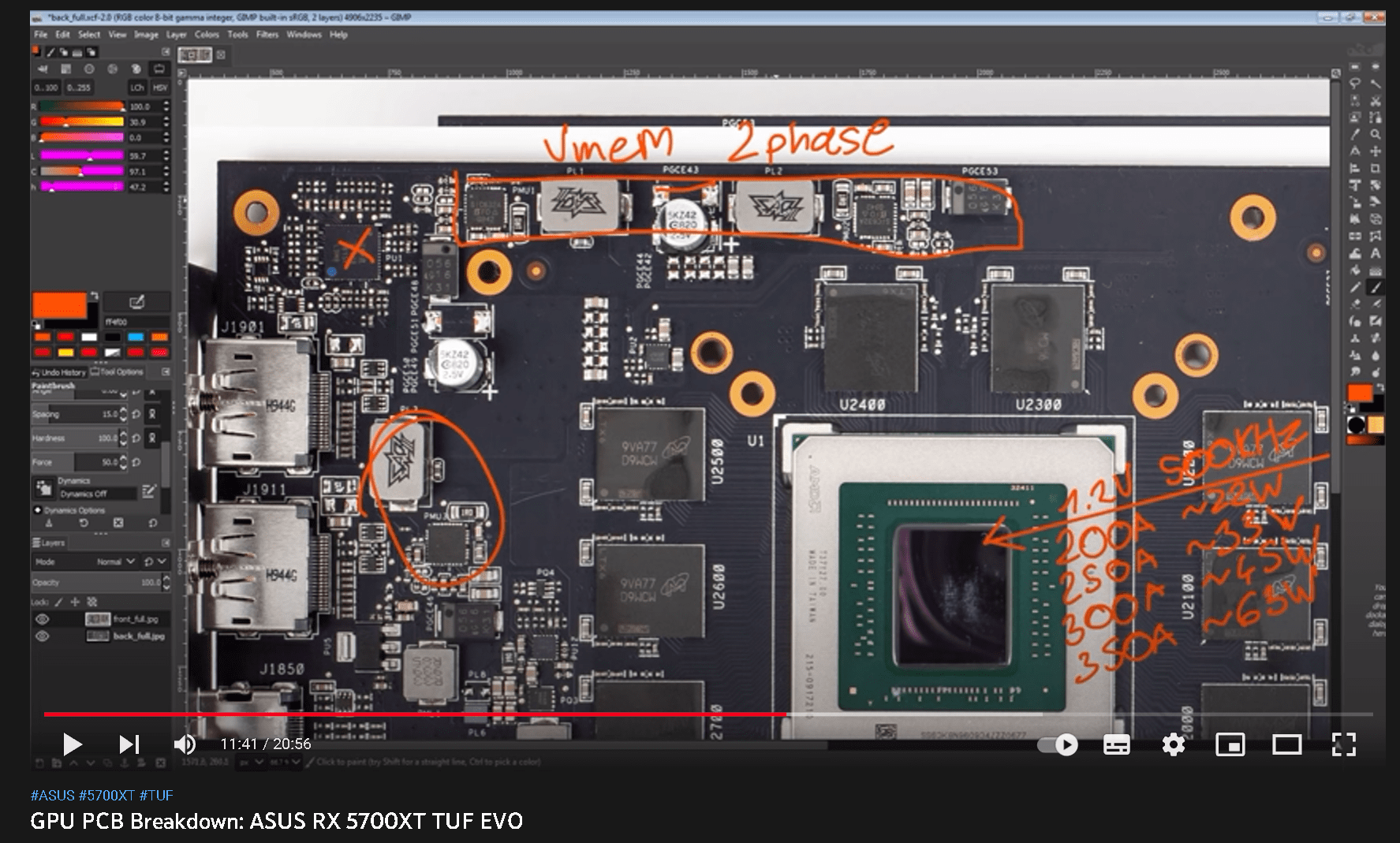The image size is (1400, 843).
Task: Switch to the Undo History tab
Action: pos(59,371)
